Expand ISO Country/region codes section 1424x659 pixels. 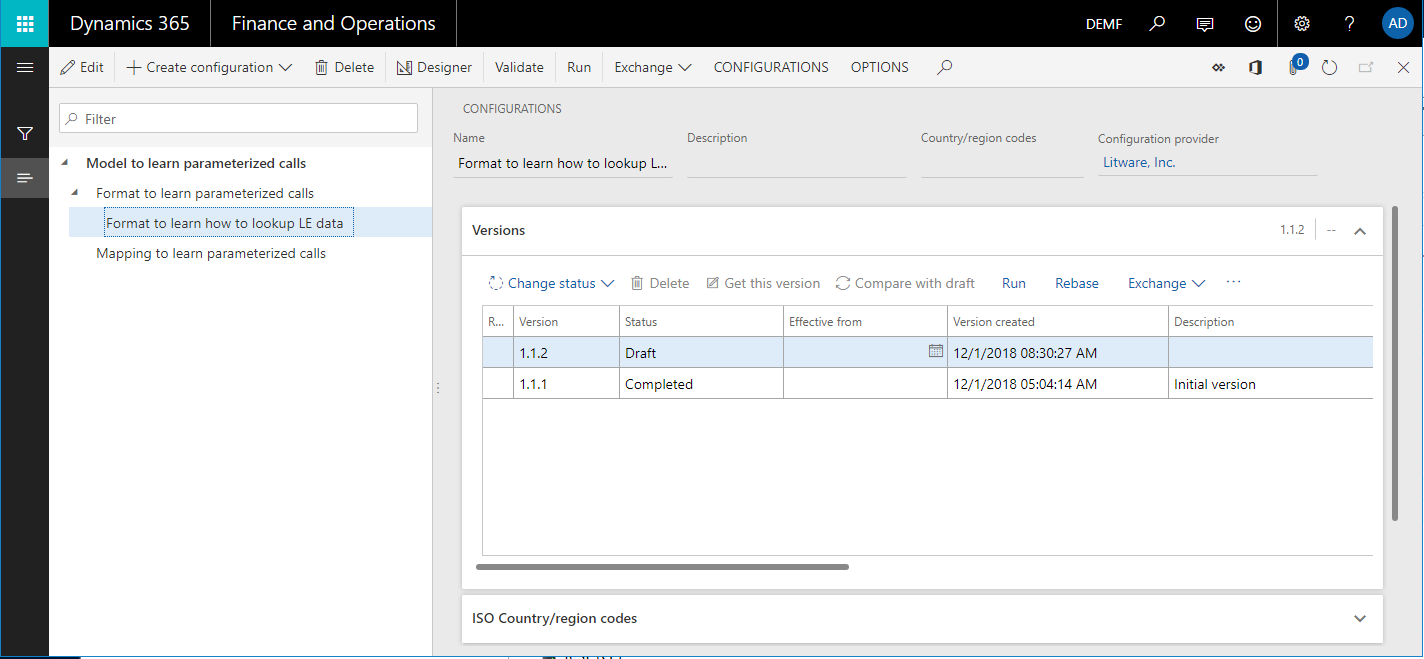click(x=1359, y=618)
